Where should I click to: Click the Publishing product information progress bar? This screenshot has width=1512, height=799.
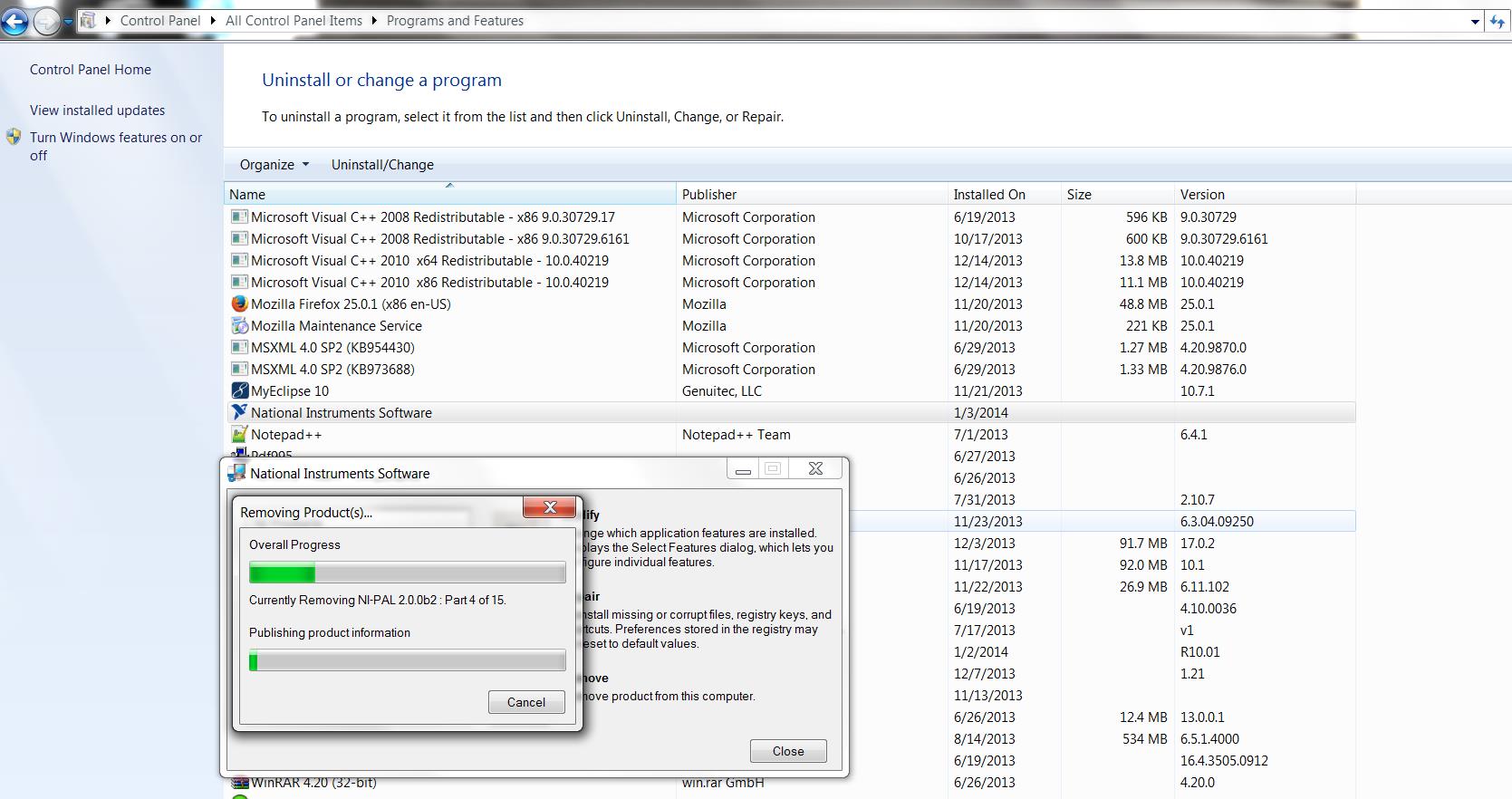(408, 660)
